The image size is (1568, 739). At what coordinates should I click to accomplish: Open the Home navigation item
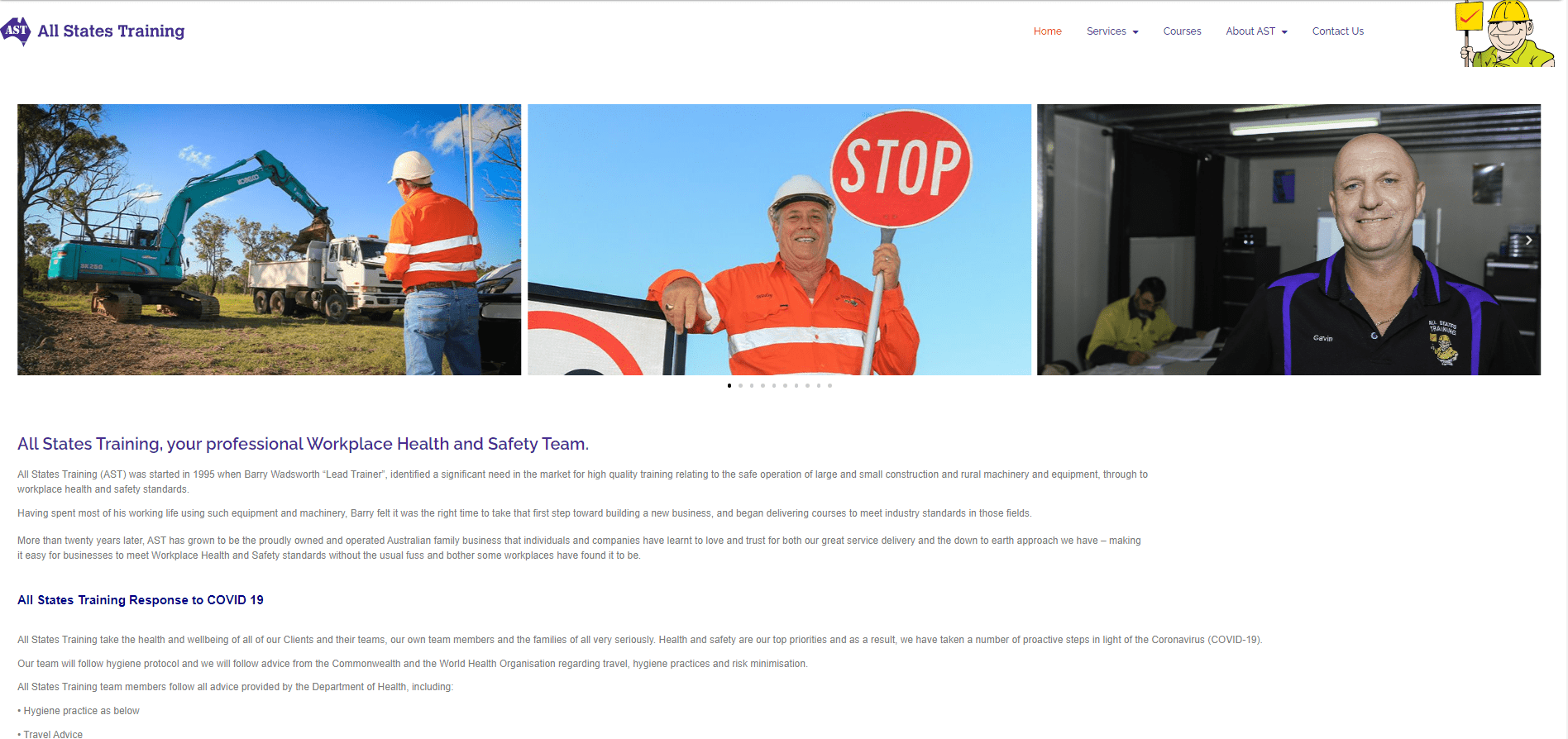[x=1047, y=31]
